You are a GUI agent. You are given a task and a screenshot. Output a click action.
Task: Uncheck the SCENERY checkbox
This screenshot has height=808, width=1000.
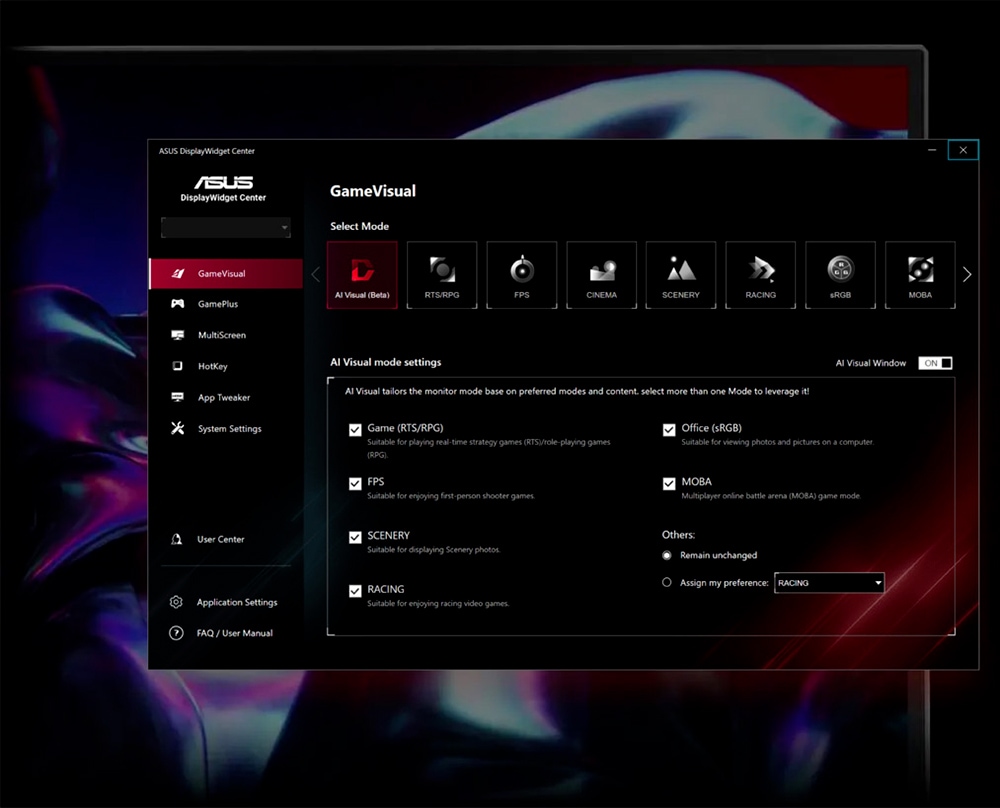[355, 537]
